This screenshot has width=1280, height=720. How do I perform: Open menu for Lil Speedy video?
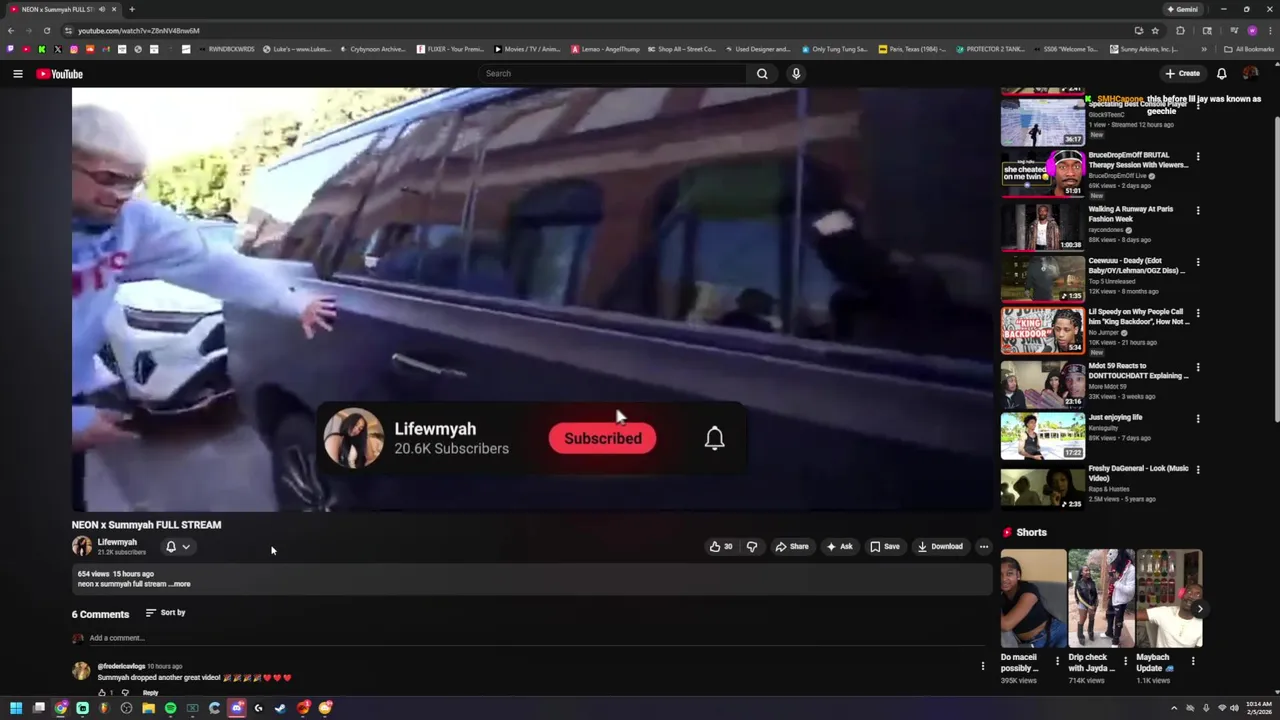[1197, 313]
